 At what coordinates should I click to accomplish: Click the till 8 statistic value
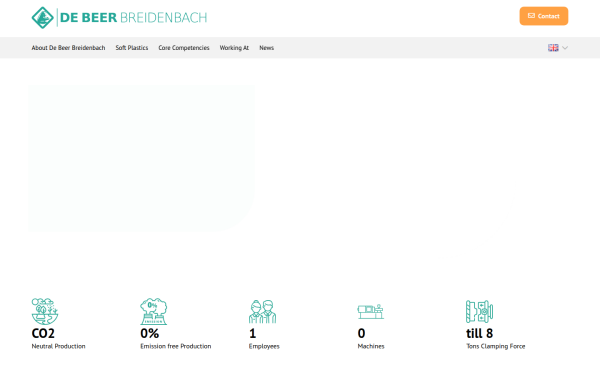[x=479, y=333]
